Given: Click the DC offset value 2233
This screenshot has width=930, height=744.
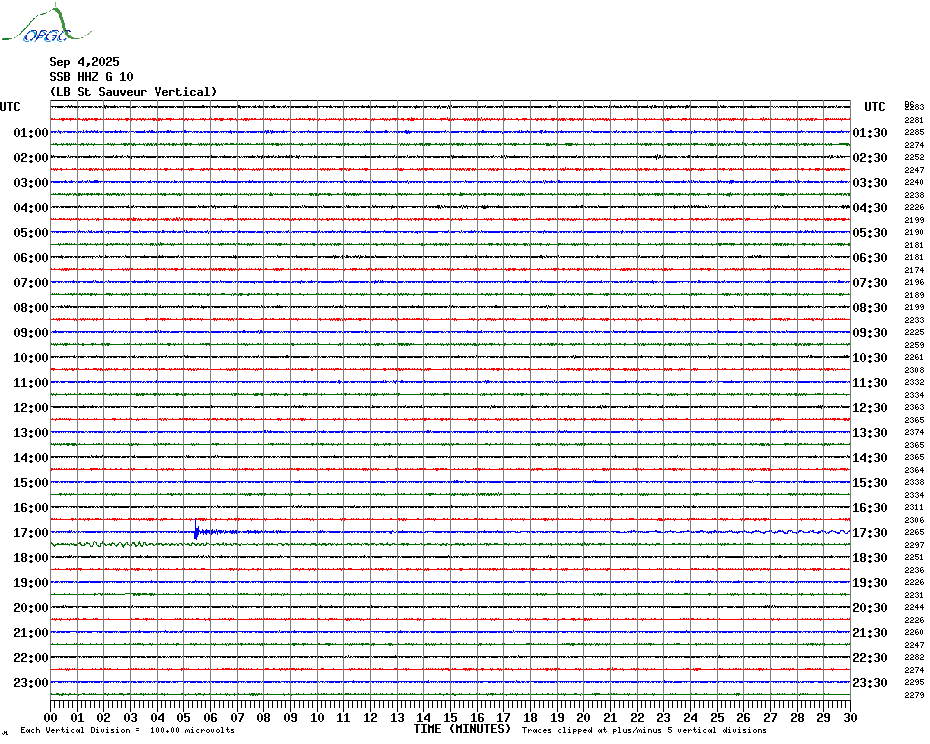Looking at the screenshot, I should click(914, 320).
